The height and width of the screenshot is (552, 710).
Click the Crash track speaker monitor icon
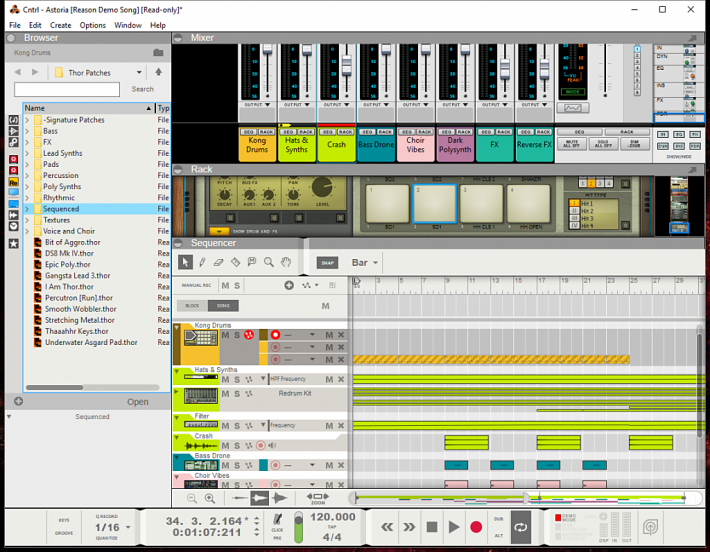(272, 446)
